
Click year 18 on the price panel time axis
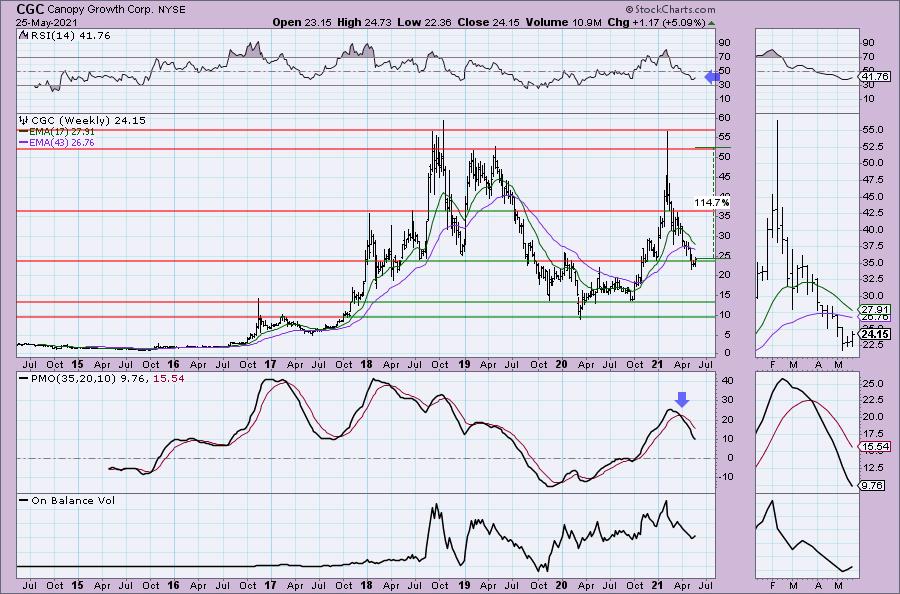[x=367, y=364]
